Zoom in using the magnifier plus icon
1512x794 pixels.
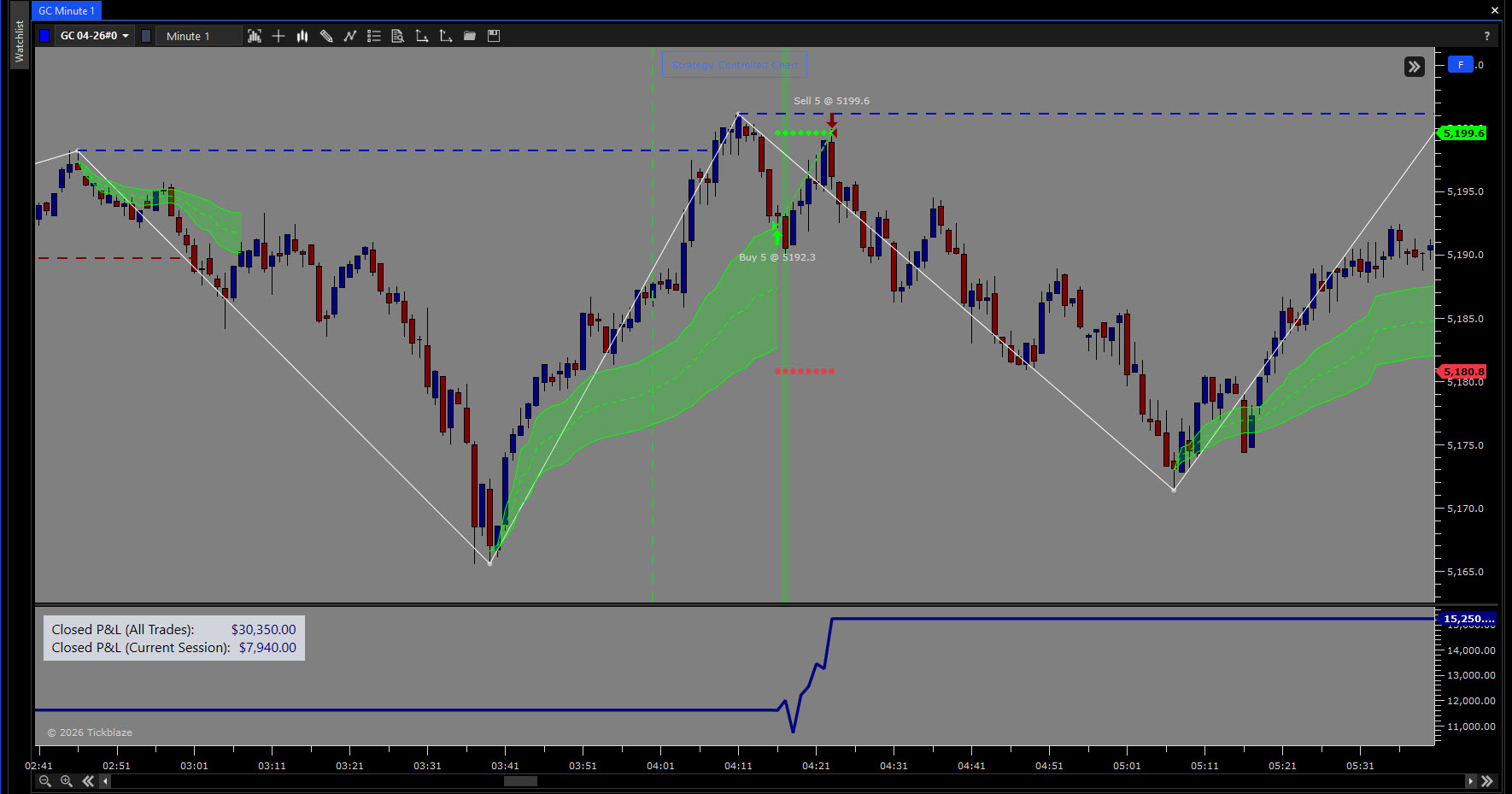(67, 781)
